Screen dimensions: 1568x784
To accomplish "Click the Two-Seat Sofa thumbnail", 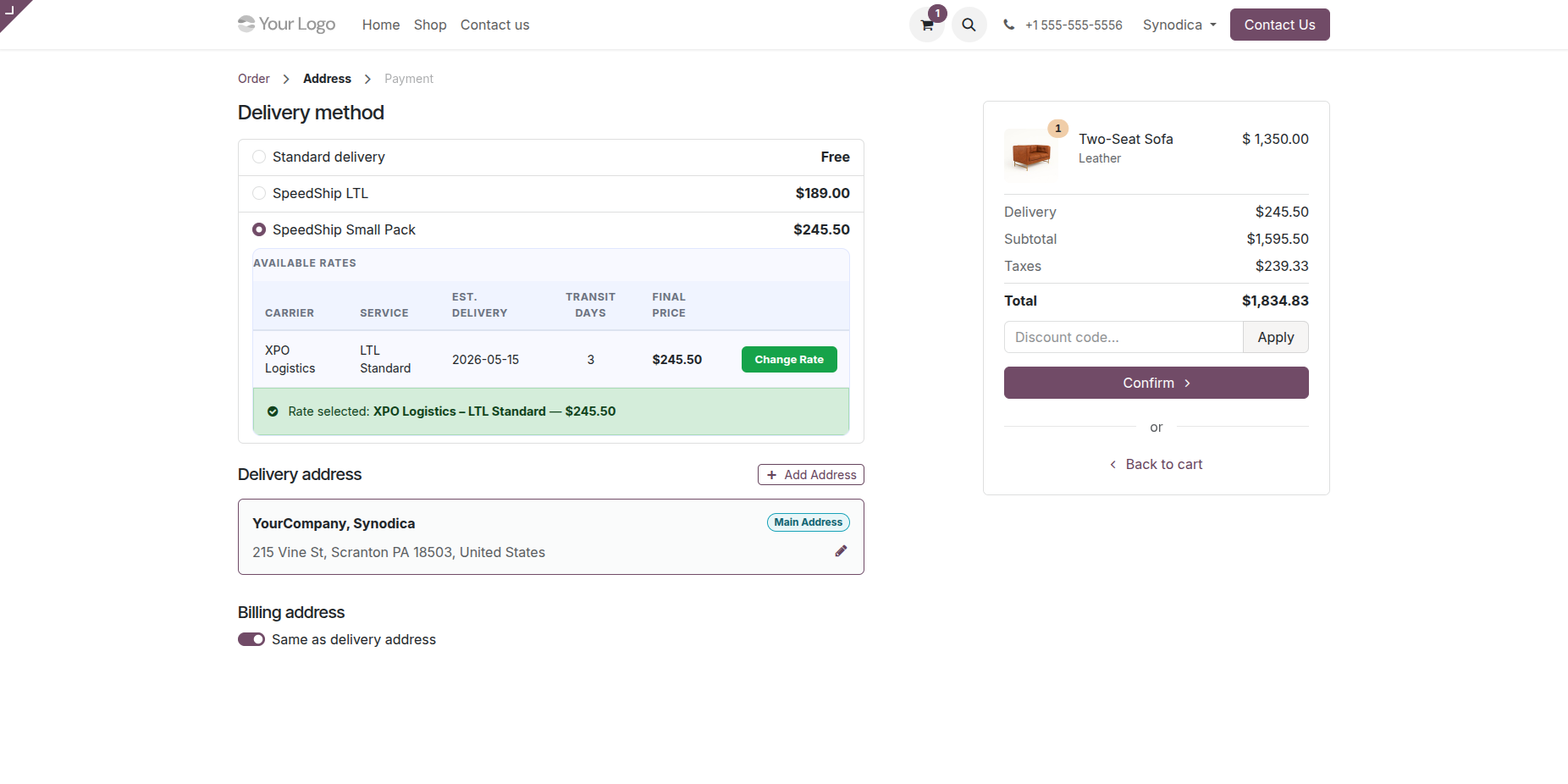I will 1030,155.
